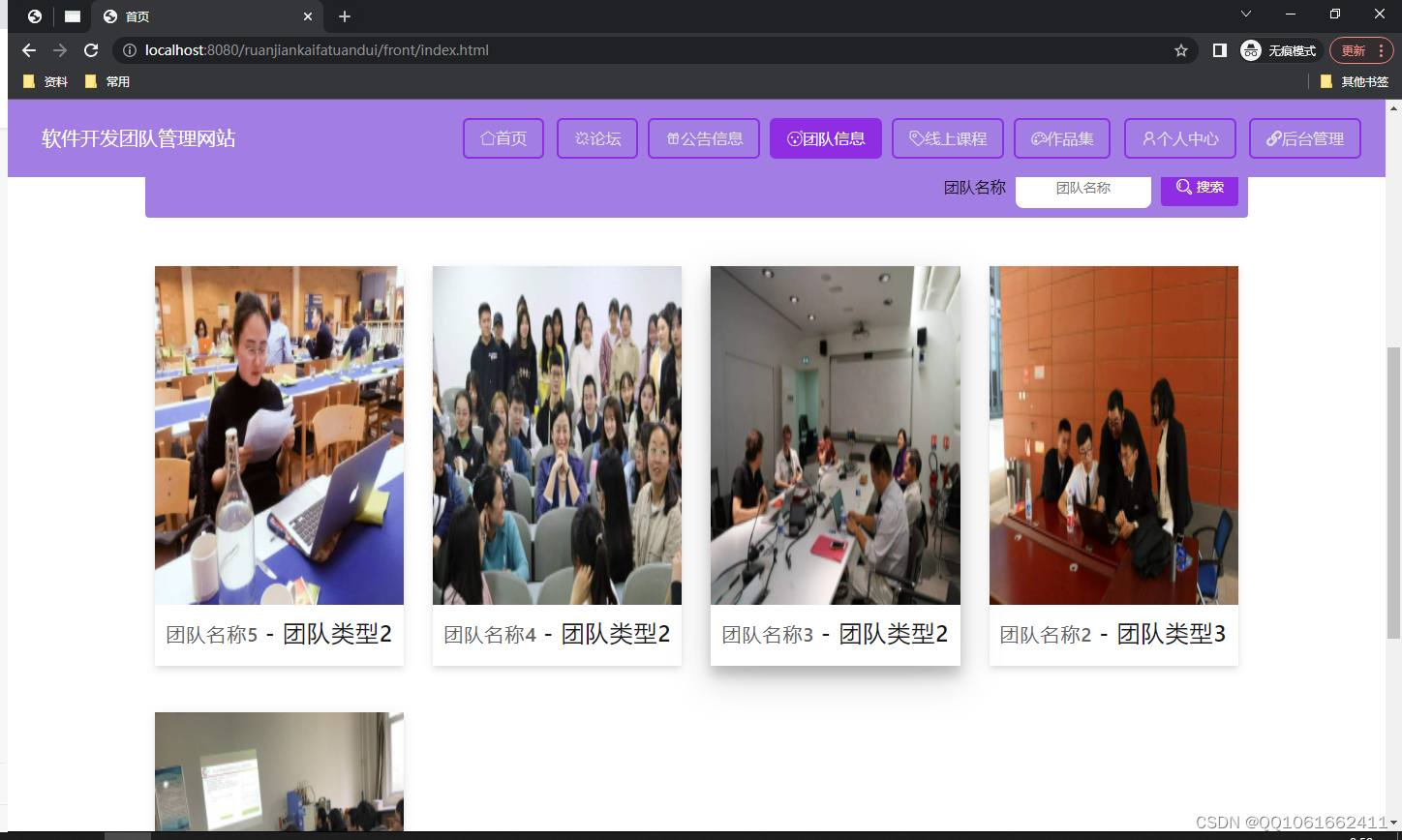Select the second pinned browser tab
The width and height of the screenshot is (1402, 840).
[73, 16]
